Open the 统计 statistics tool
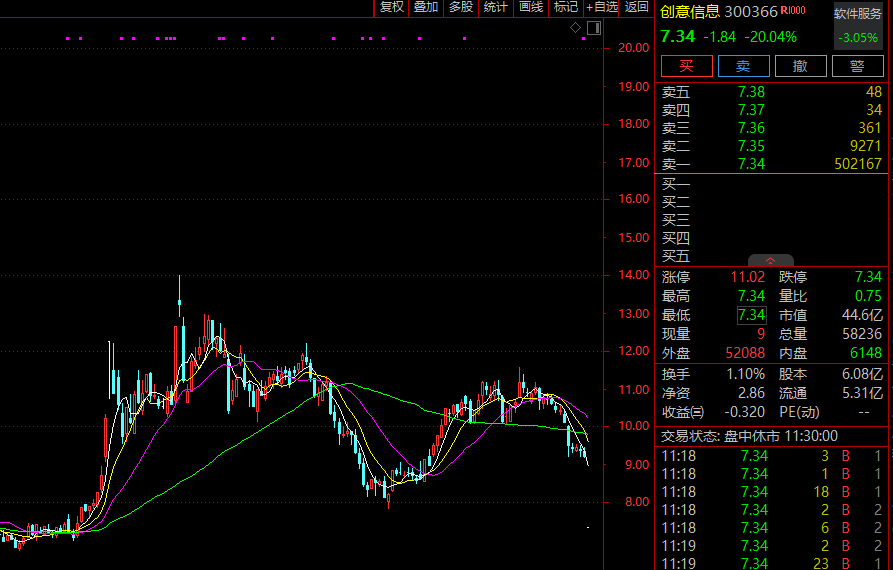Screen dimensions: 893x570 coord(495,7)
